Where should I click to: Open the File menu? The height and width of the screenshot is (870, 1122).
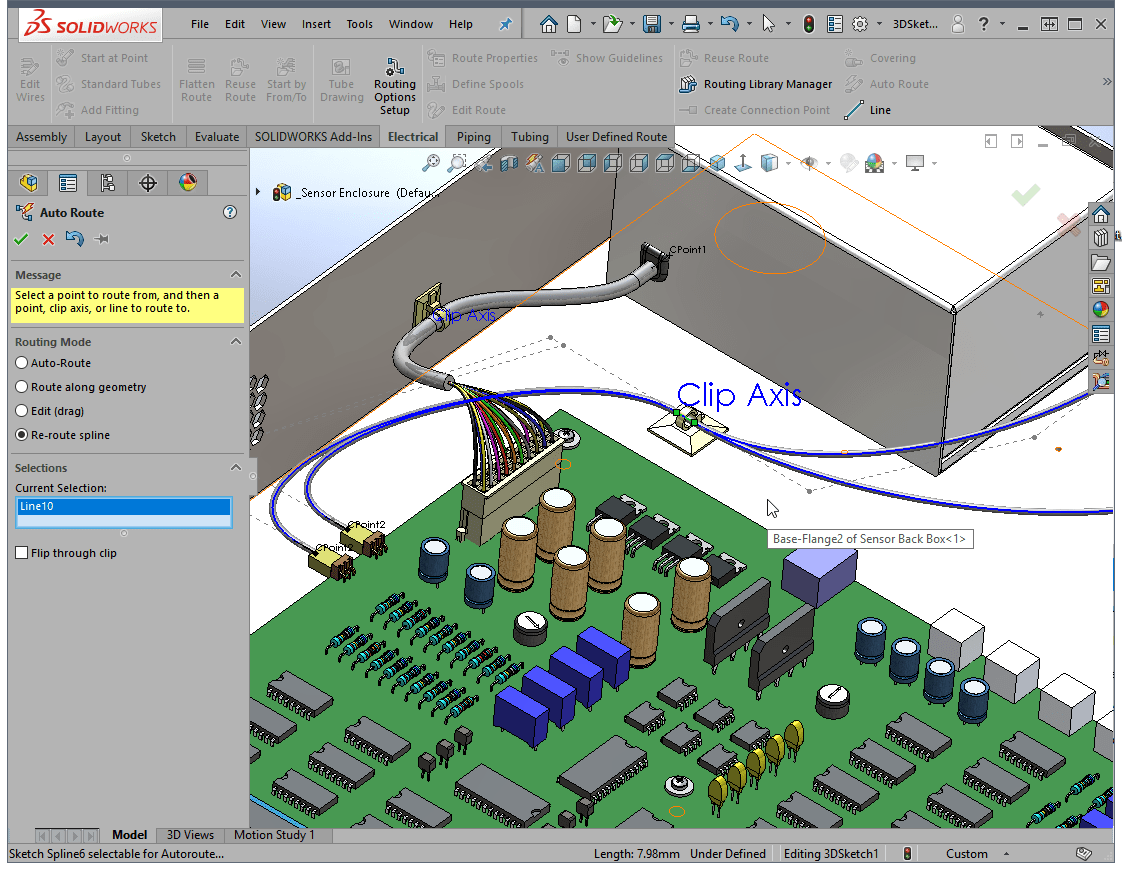click(x=200, y=24)
